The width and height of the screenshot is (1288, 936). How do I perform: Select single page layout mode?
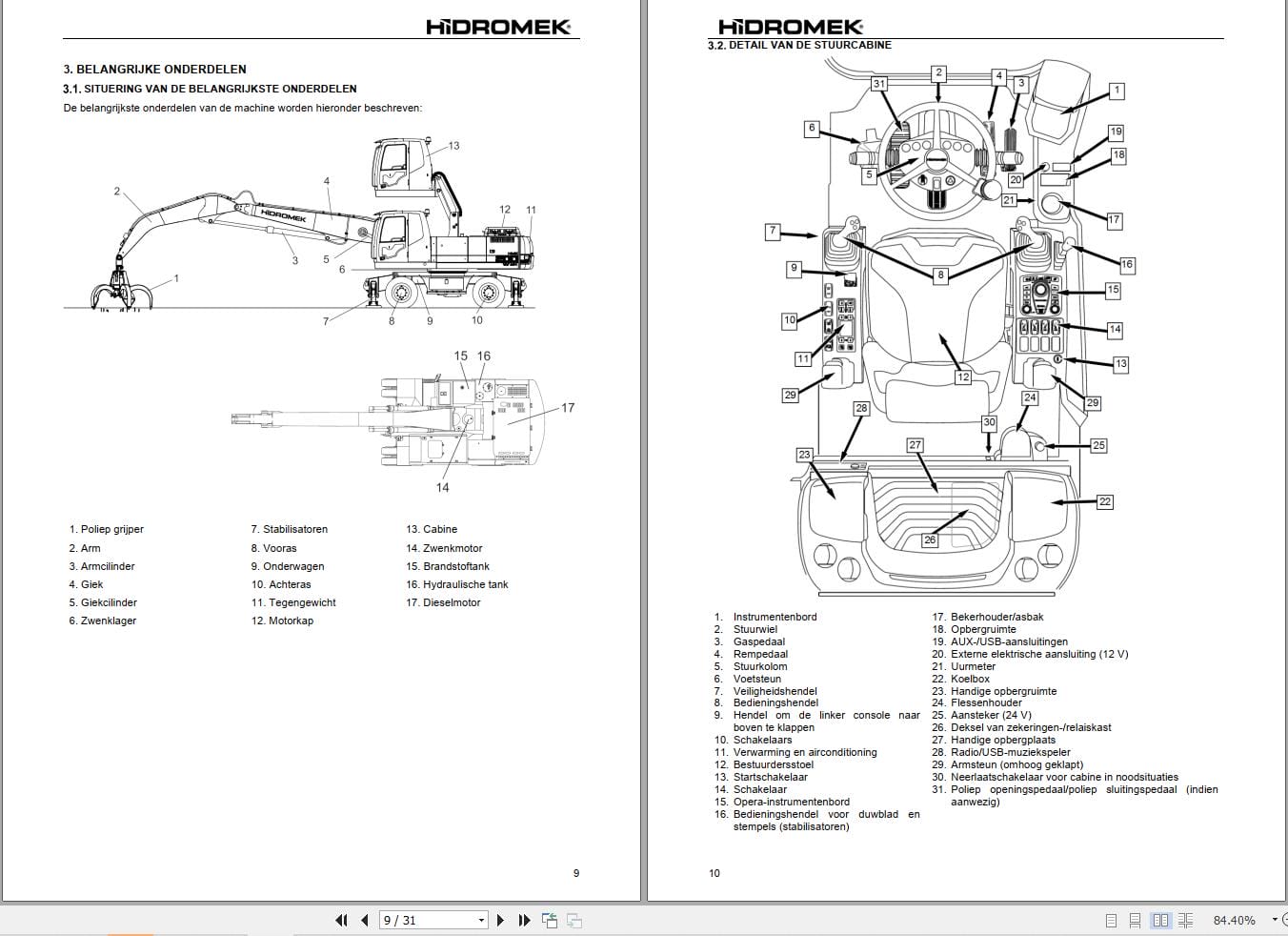[x=1111, y=920]
